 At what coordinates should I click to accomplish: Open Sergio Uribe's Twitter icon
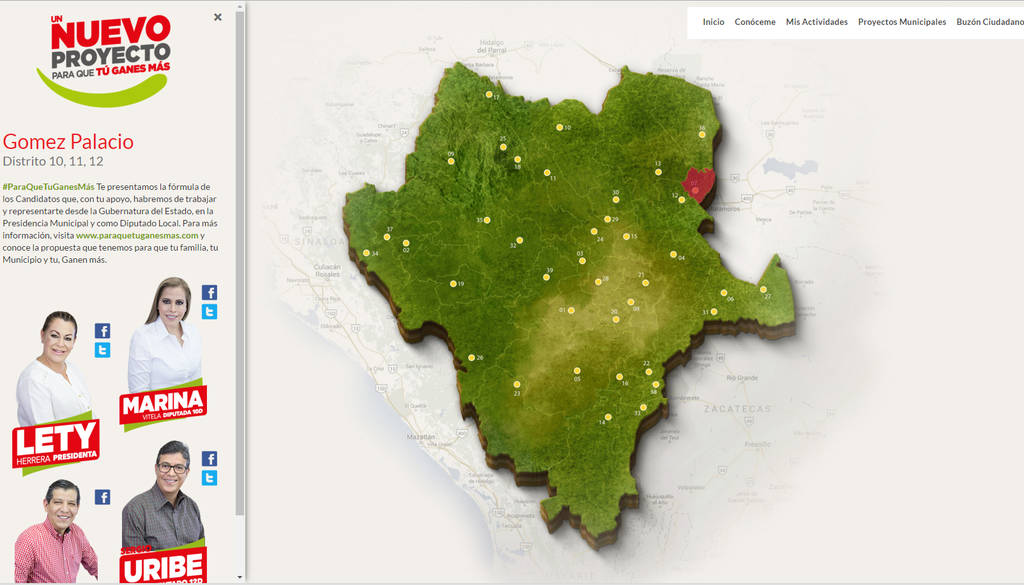coord(209,479)
